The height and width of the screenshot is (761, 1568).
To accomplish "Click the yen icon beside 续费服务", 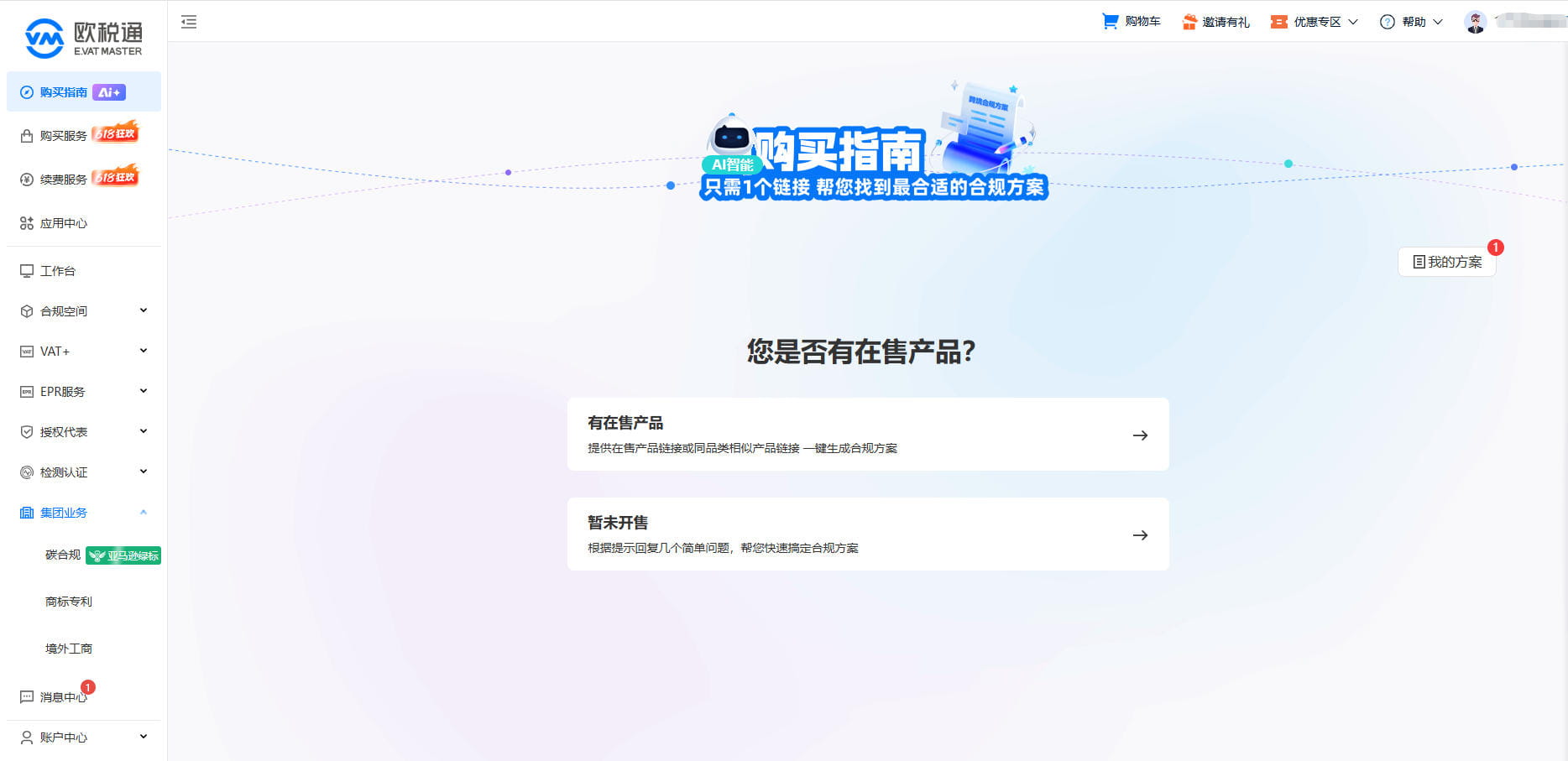I will tap(27, 180).
